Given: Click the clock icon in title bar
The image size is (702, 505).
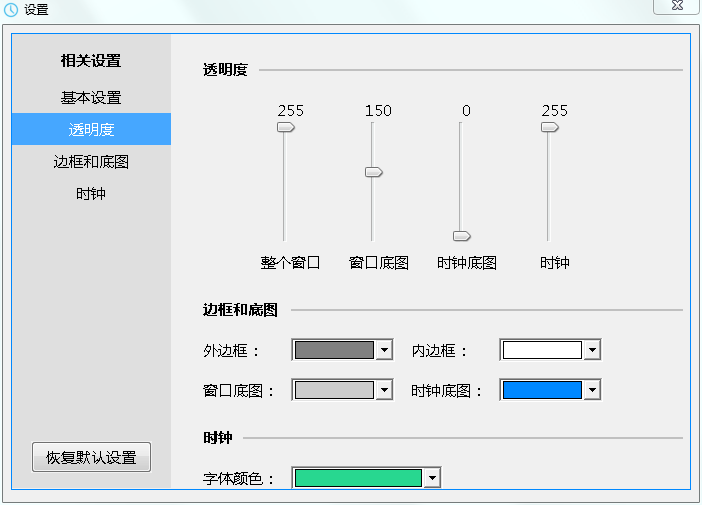Looking at the screenshot, I should (x=11, y=10).
